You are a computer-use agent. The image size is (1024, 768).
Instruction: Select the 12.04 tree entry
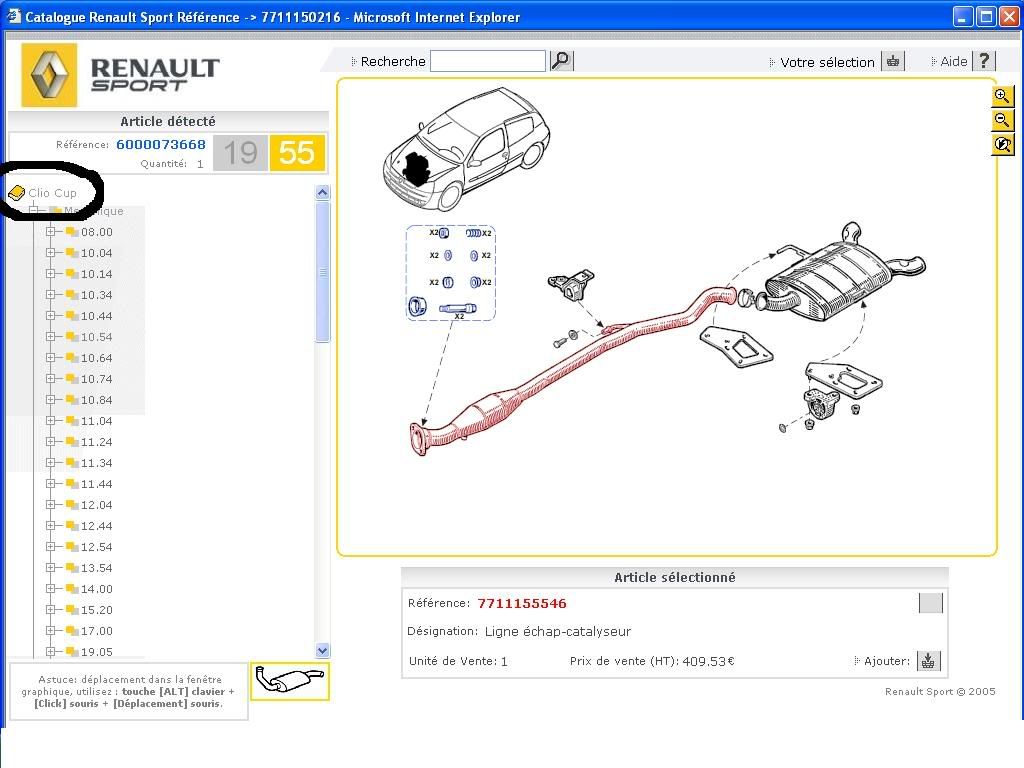coord(97,505)
